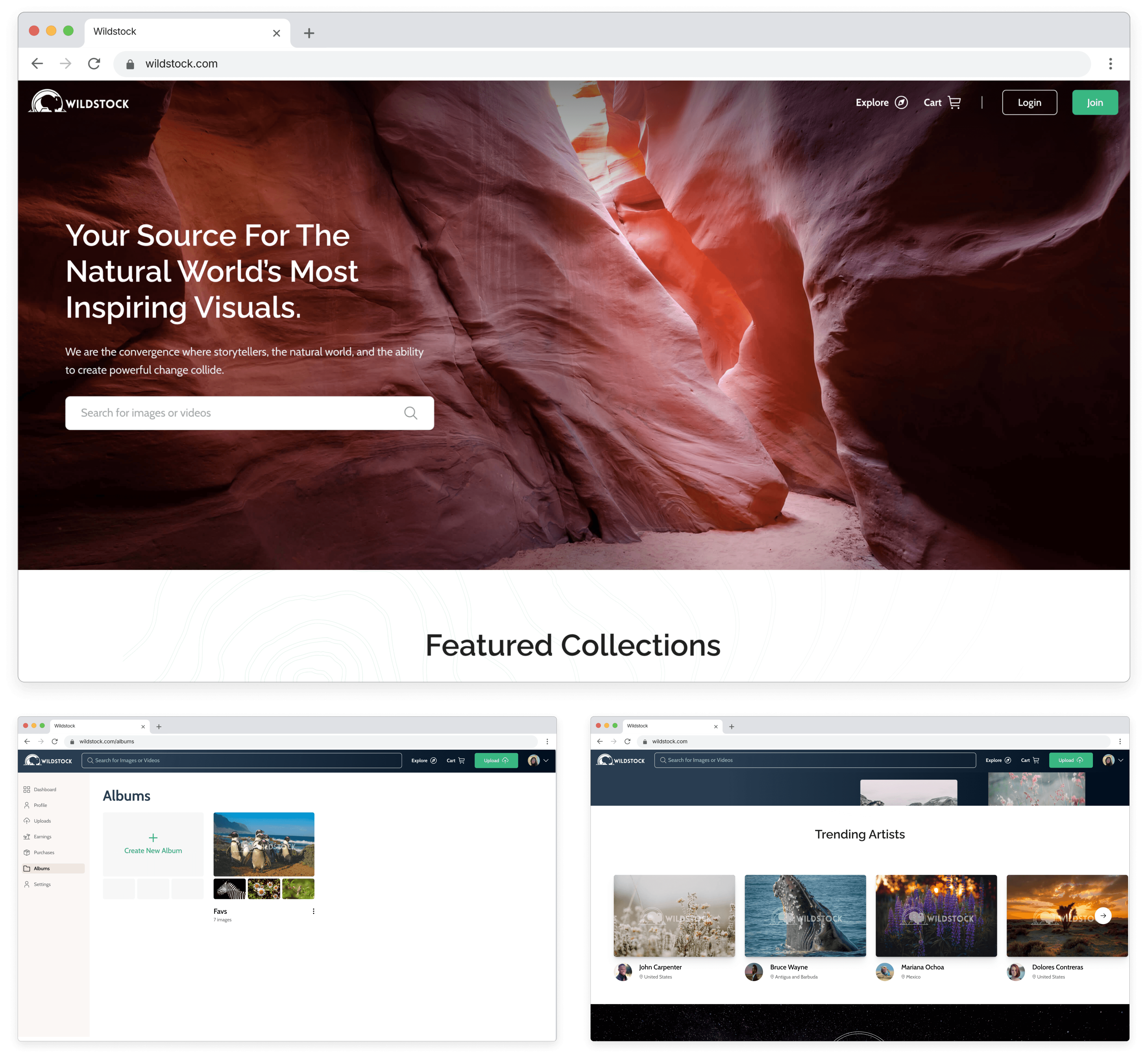Go back in the main browser window

click(37, 63)
